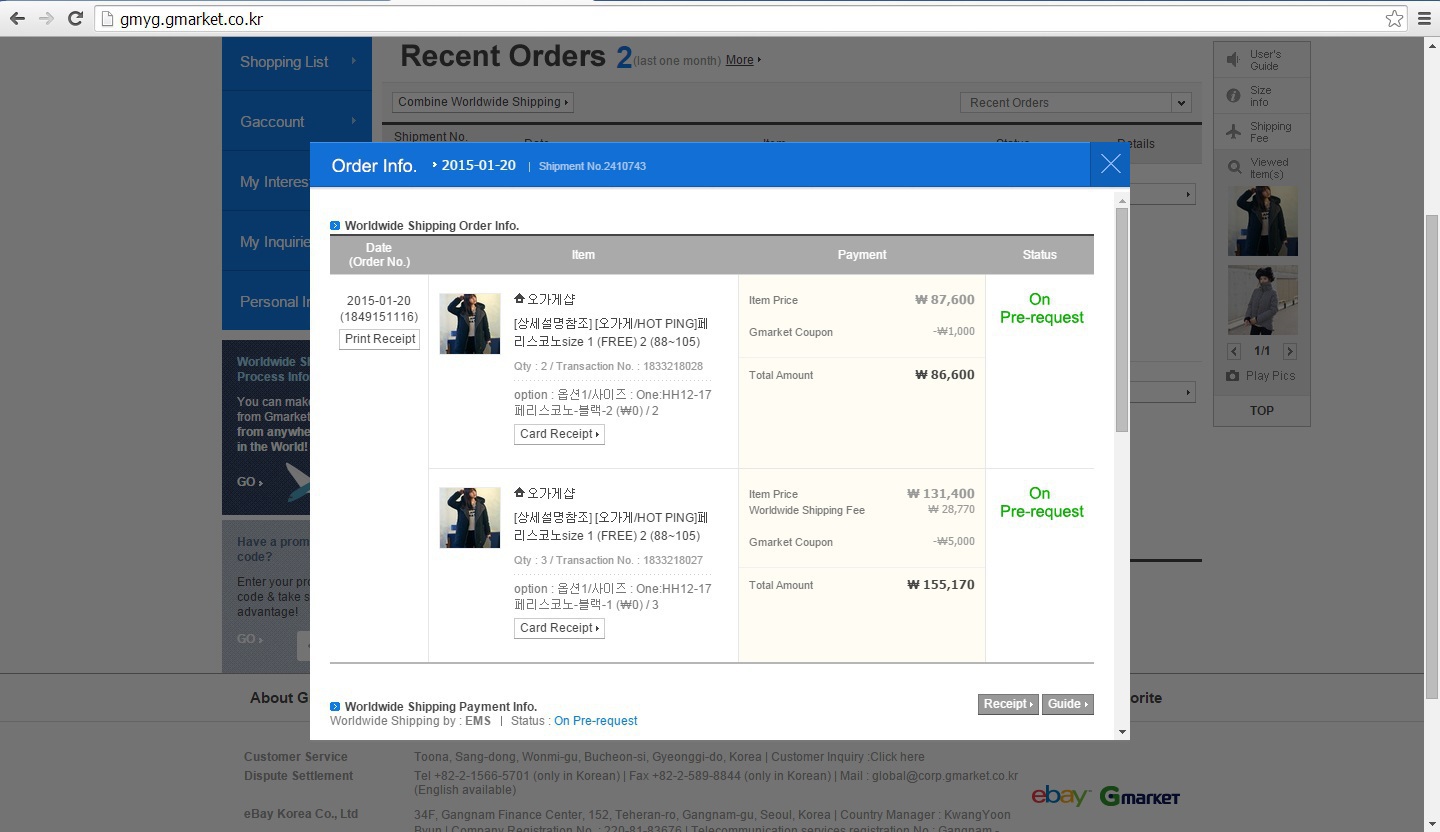Click the More link beside Recent Orders
1440x832 pixels.
743,60
